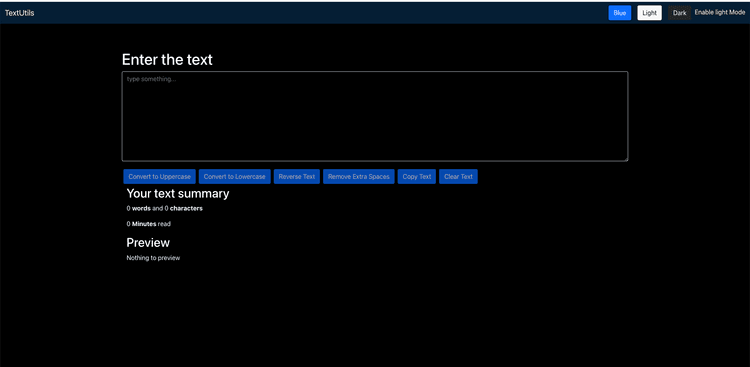
Task: Click the Clear Text button
Action: pyautogui.click(x=458, y=177)
